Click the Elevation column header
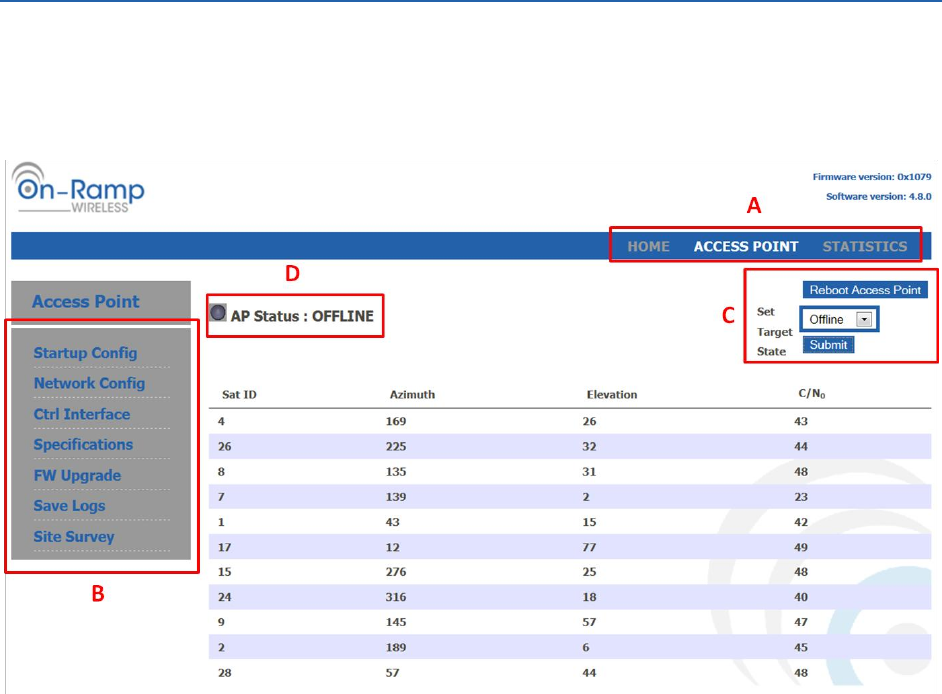The width and height of the screenshot is (942, 694). pos(612,395)
